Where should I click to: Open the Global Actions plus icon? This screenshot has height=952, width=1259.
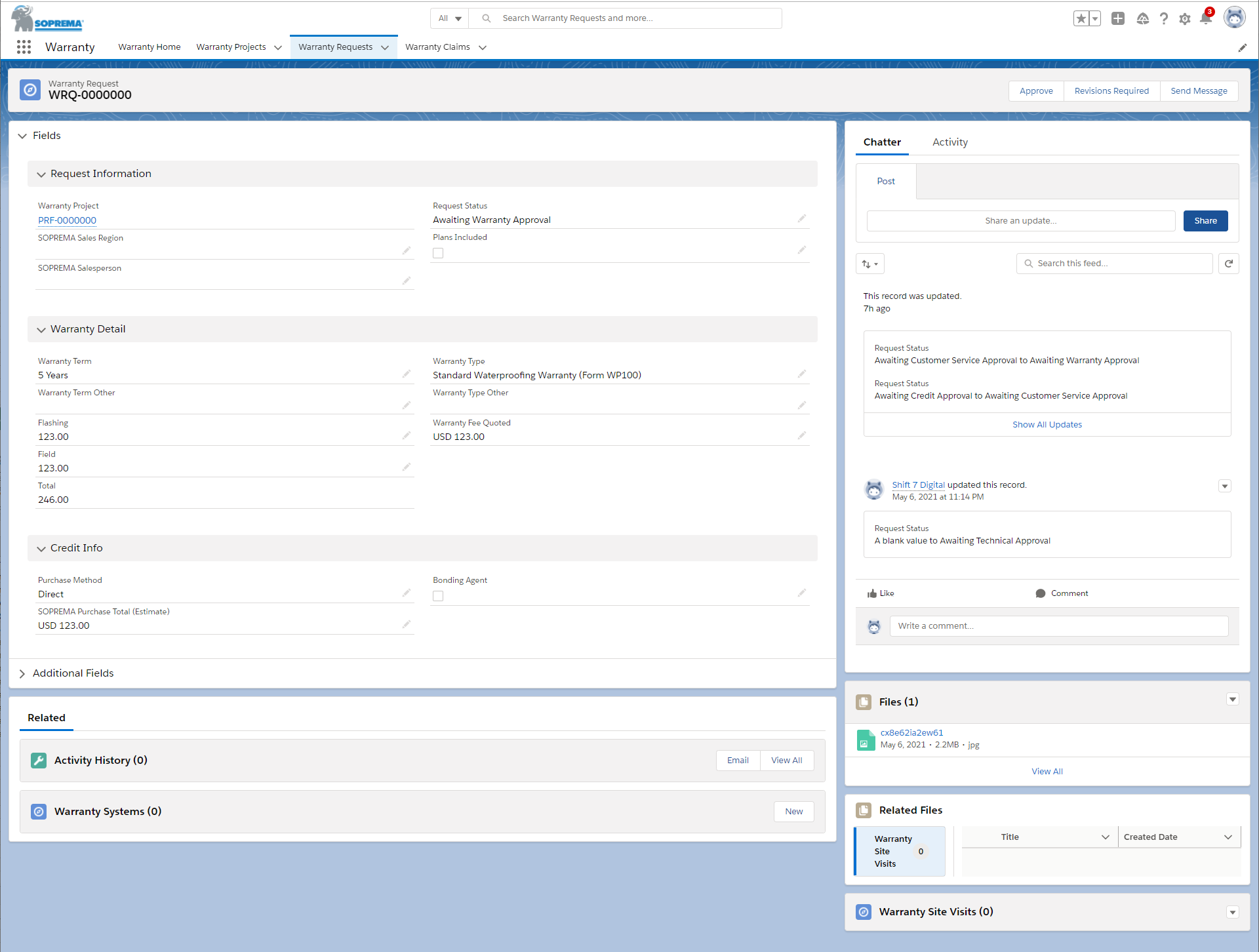1118,18
